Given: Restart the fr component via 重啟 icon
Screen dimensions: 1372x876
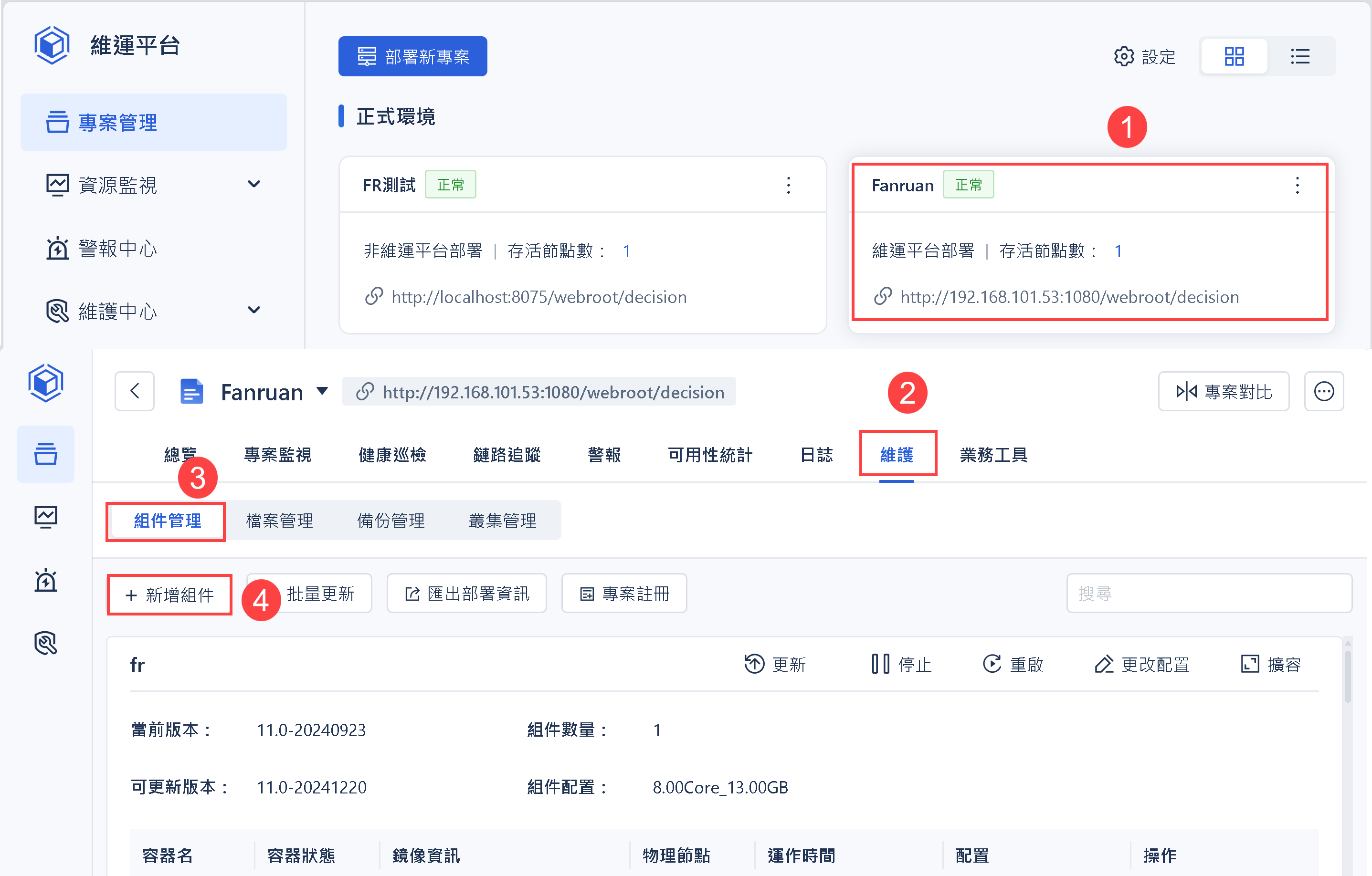Looking at the screenshot, I should (x=992, y=664).
